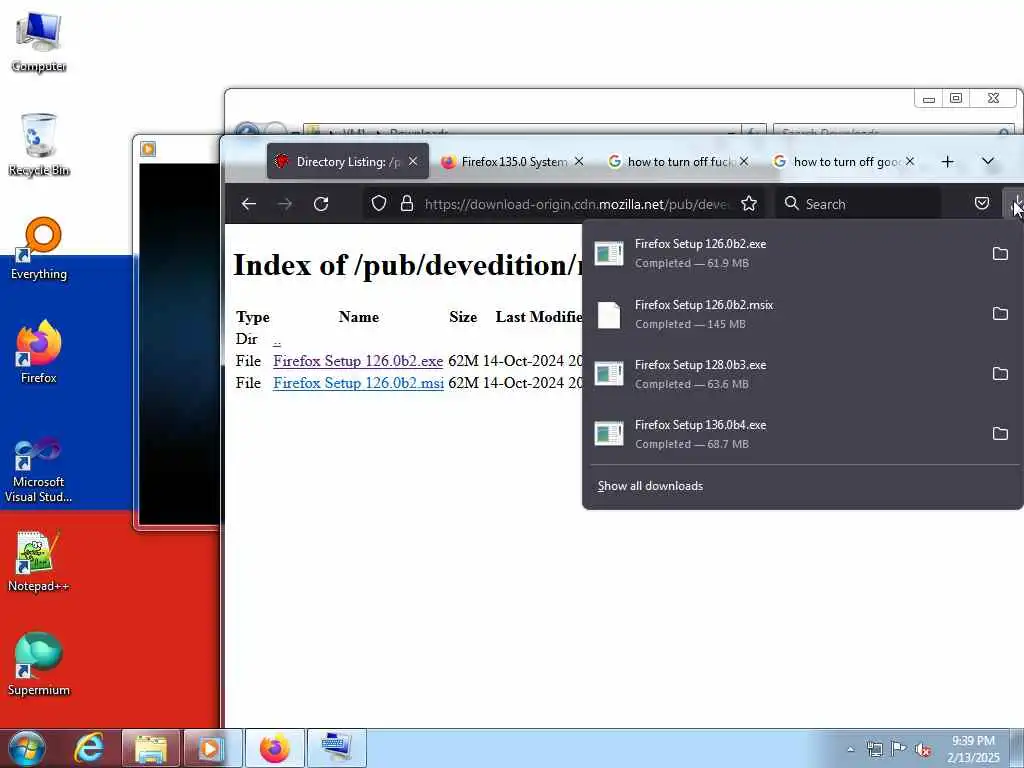Open Firefox Setup 126.0b2.msix in downloads panel
Image resolution: width=1024 pixels, height=768 pixels.
(x=784, y=314)
